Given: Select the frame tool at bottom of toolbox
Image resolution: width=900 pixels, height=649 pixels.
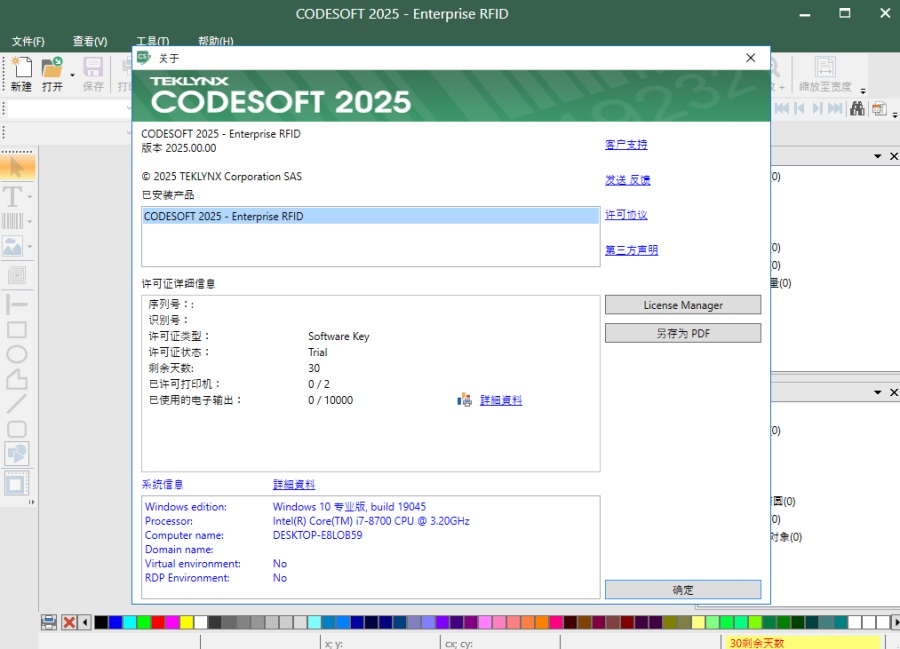Looking at the screenshot, I should pos(17,484).
